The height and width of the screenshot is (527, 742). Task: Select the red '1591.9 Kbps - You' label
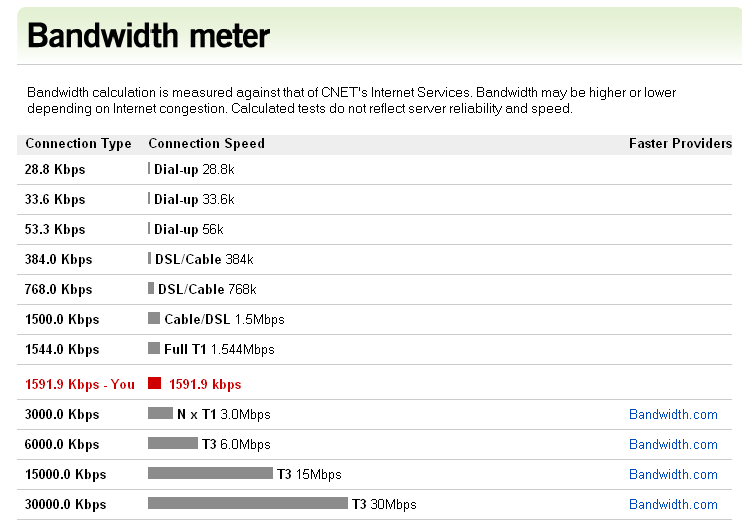[80, 384]
